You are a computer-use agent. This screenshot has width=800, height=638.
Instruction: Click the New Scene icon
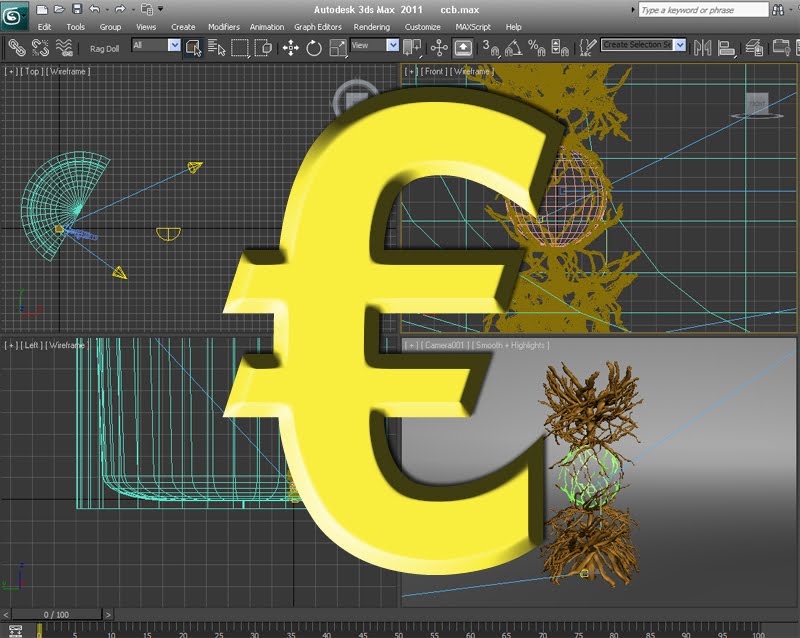click(42, 9)
